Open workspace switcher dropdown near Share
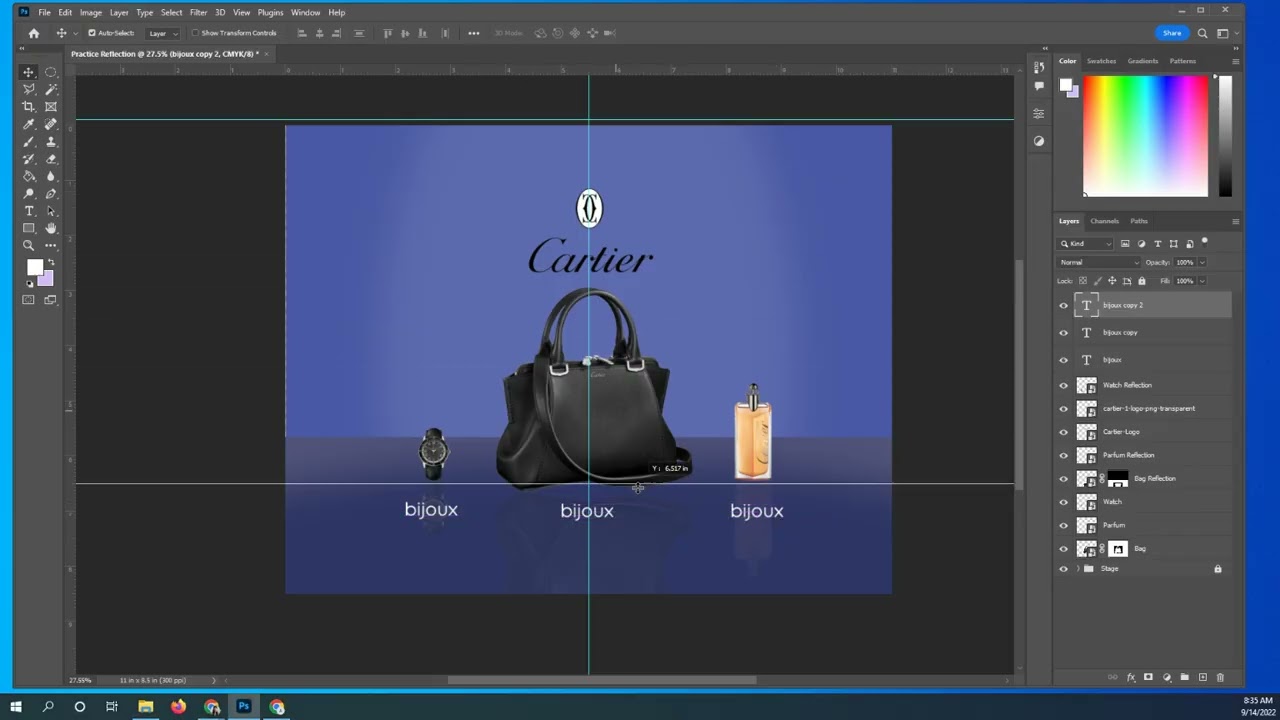 pyautogui.click(x=1225, y=33)
